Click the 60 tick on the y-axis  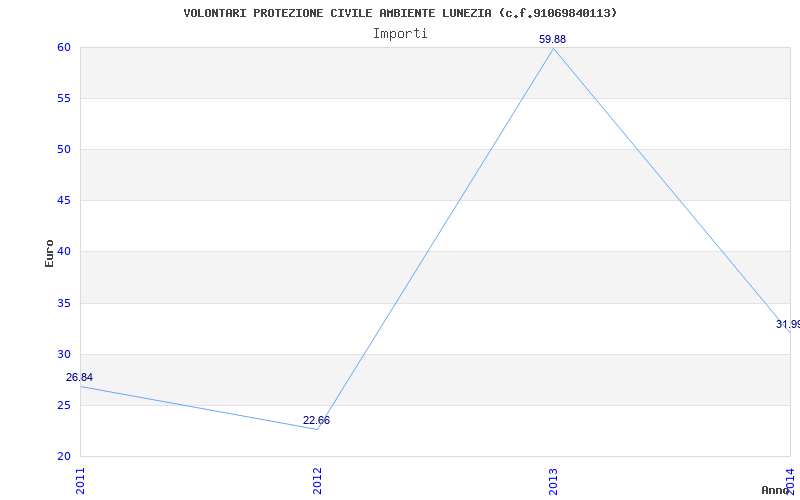coord(63,47)
